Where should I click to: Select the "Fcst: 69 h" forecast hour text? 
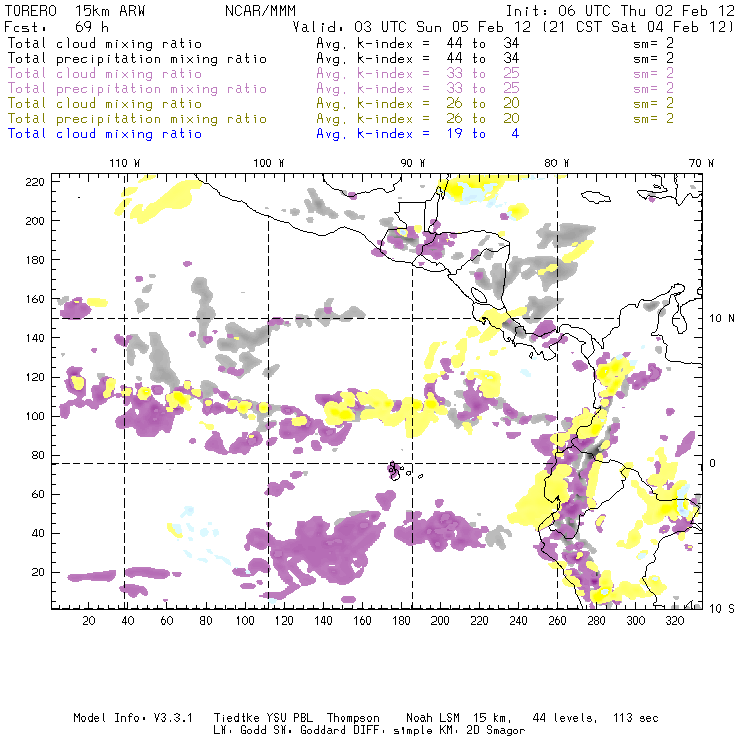point(56,27)
